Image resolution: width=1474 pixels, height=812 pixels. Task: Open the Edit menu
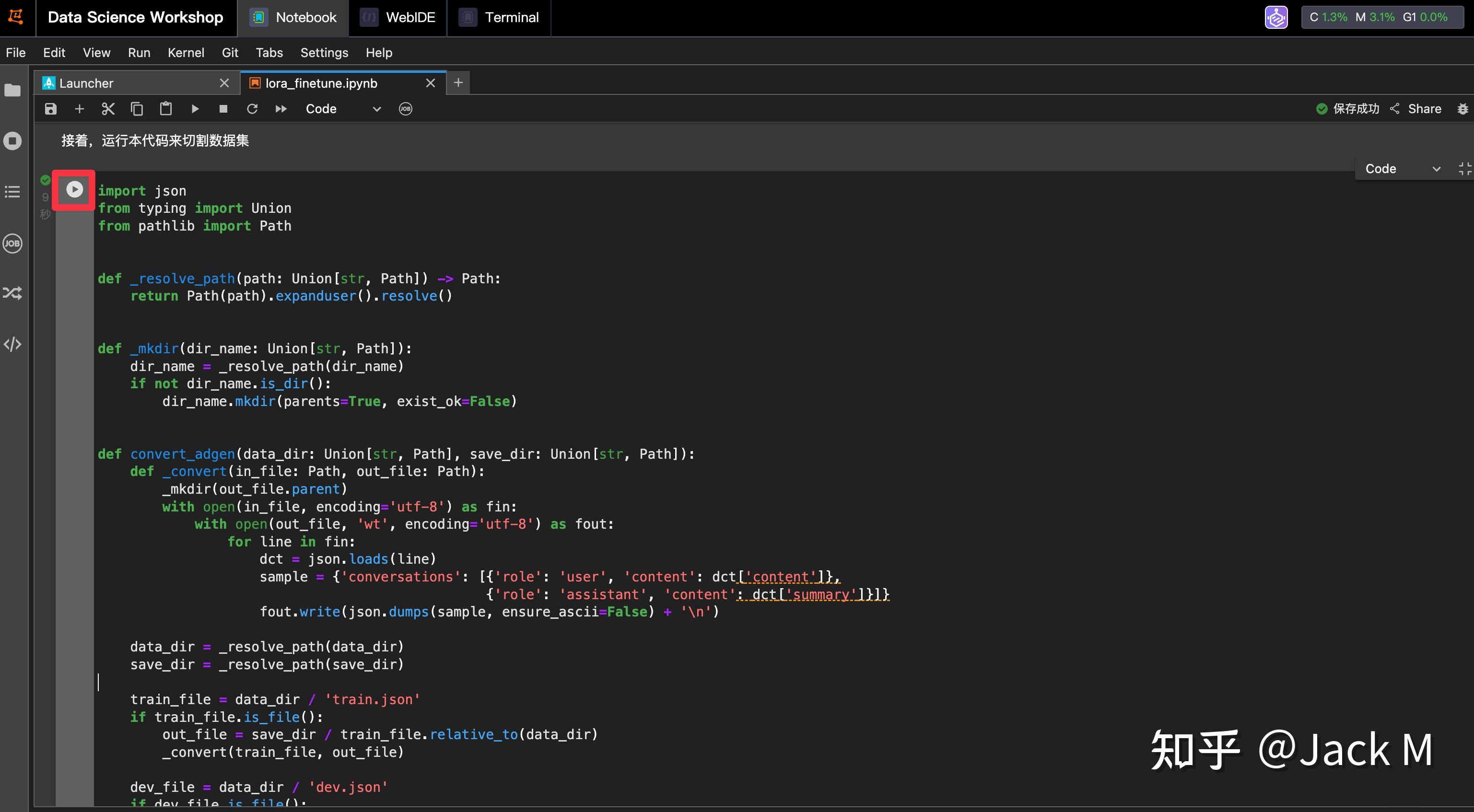pyautogui.click(x=54, y=53)
